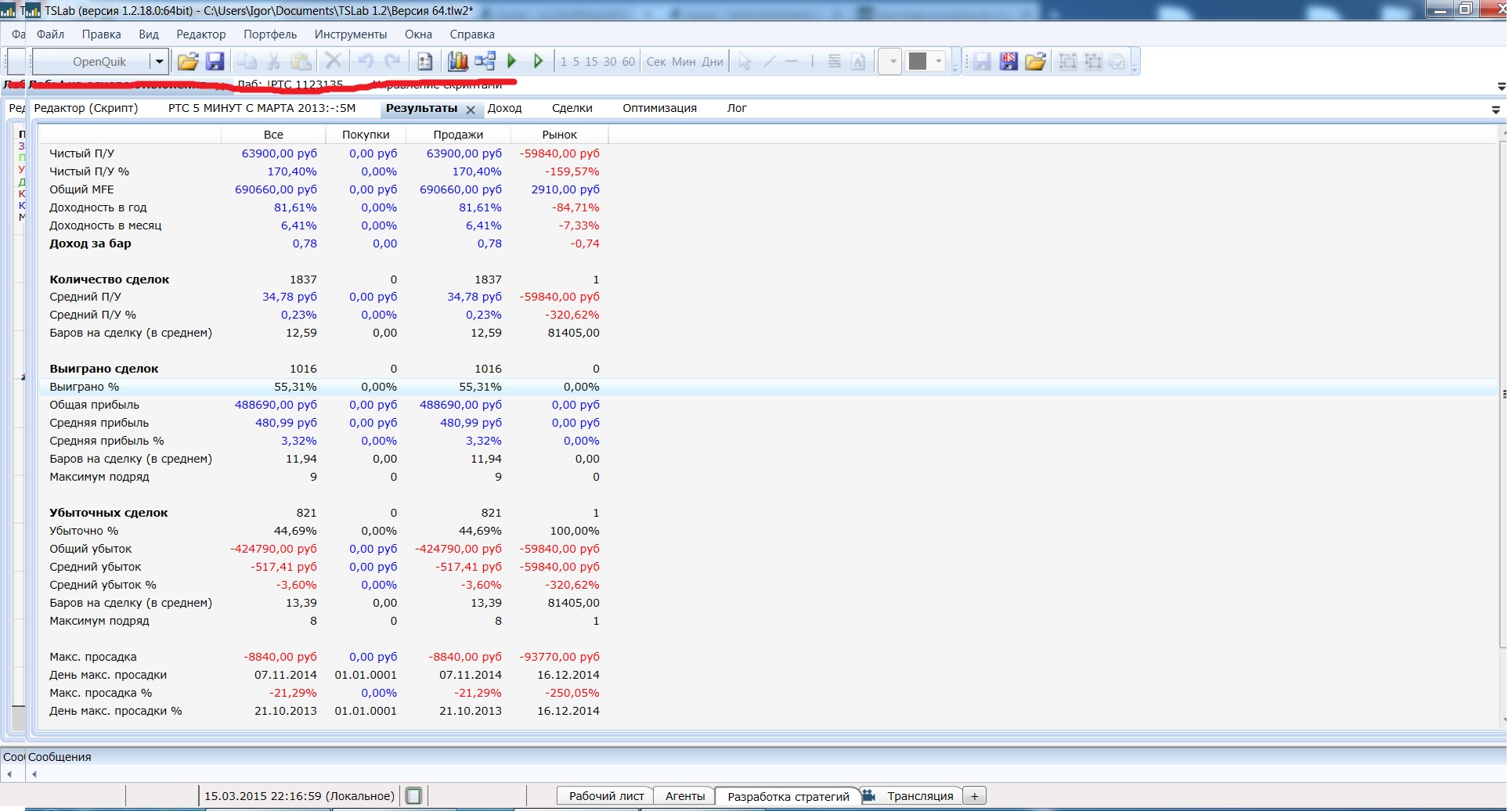
Task: Close the Результаты tab
Action: click(x=471, y=110)
